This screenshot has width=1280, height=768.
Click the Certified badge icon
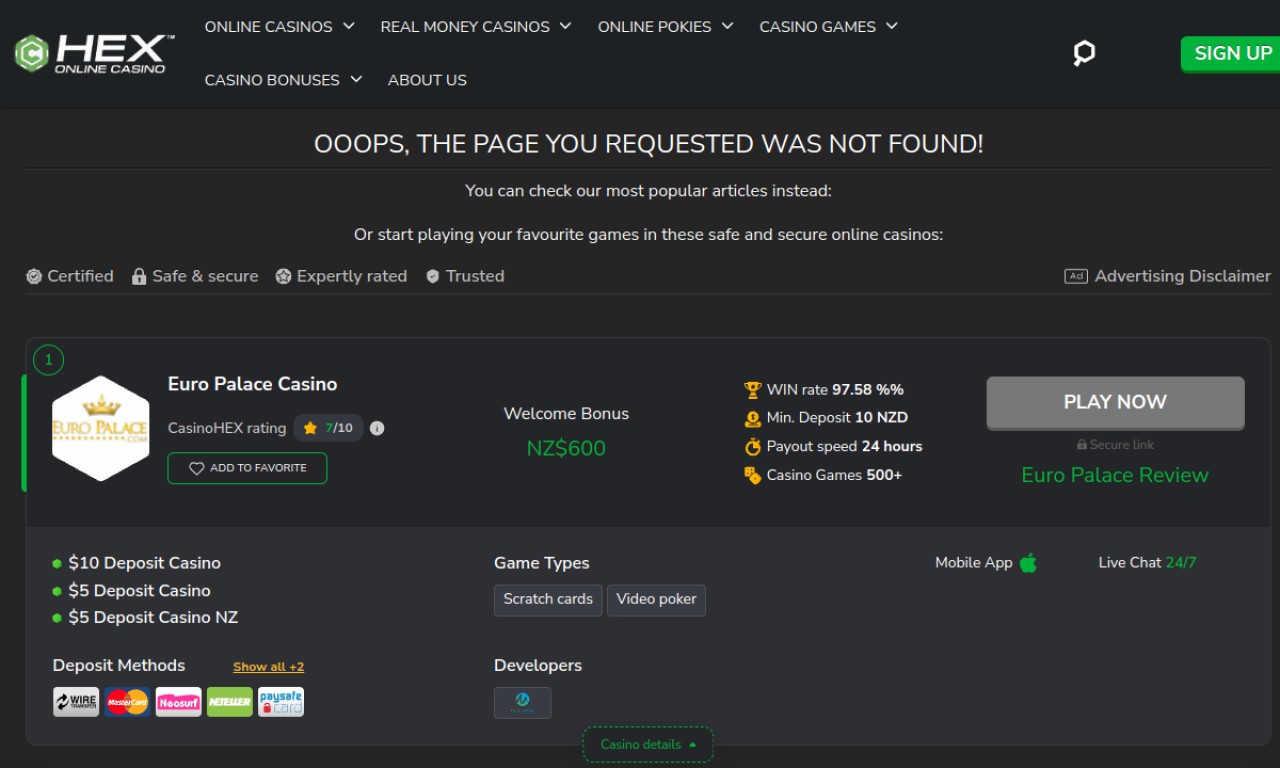(x=34, y=277)
